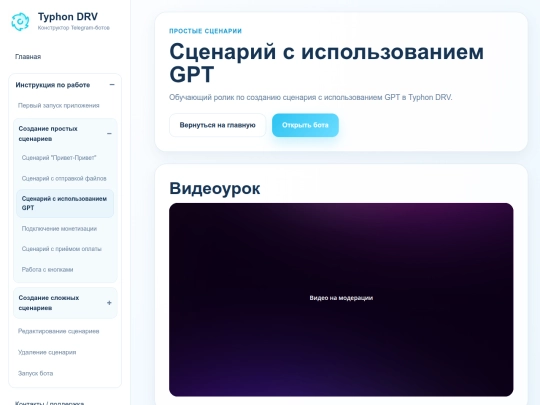
Task: Open Сценарий "Привет-Привет" page
Action: point(59,158)
